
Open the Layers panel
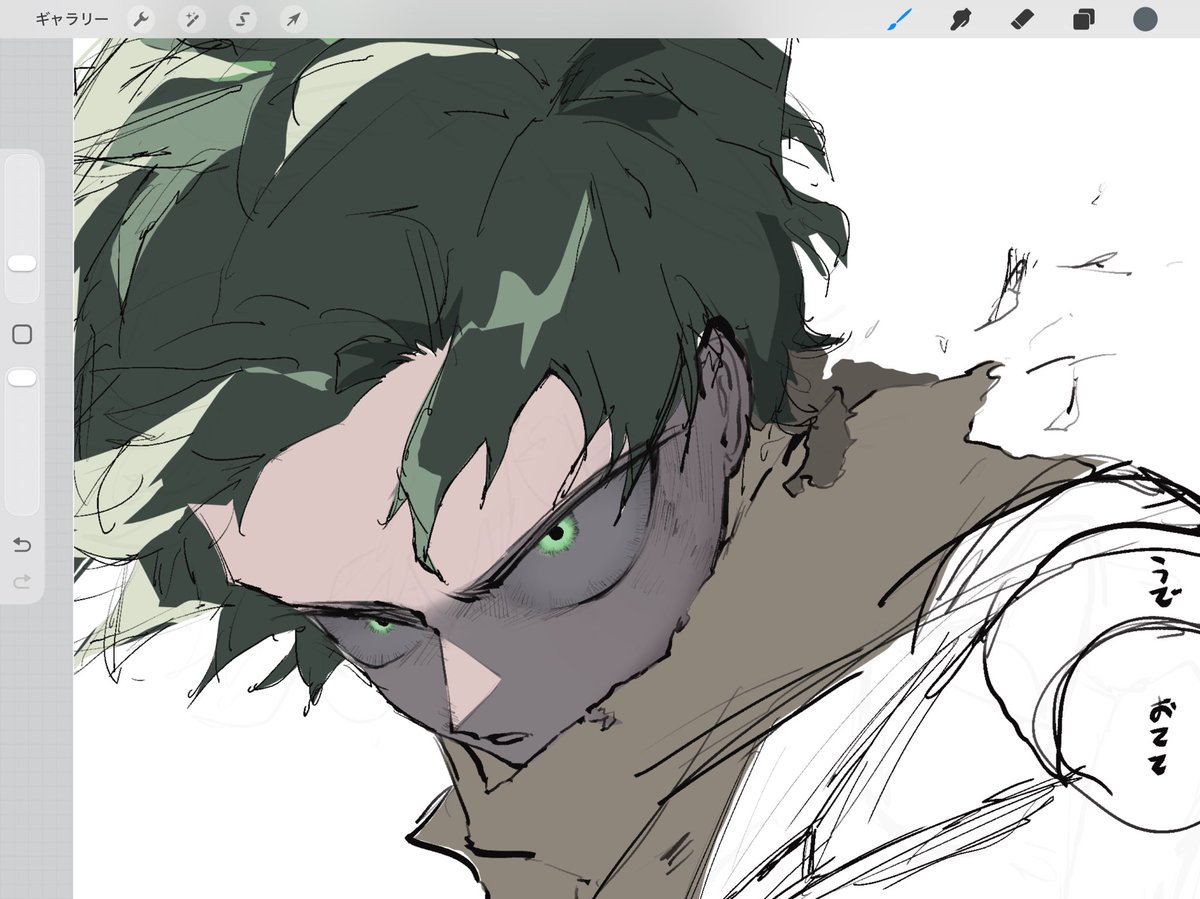(1083, 19)
